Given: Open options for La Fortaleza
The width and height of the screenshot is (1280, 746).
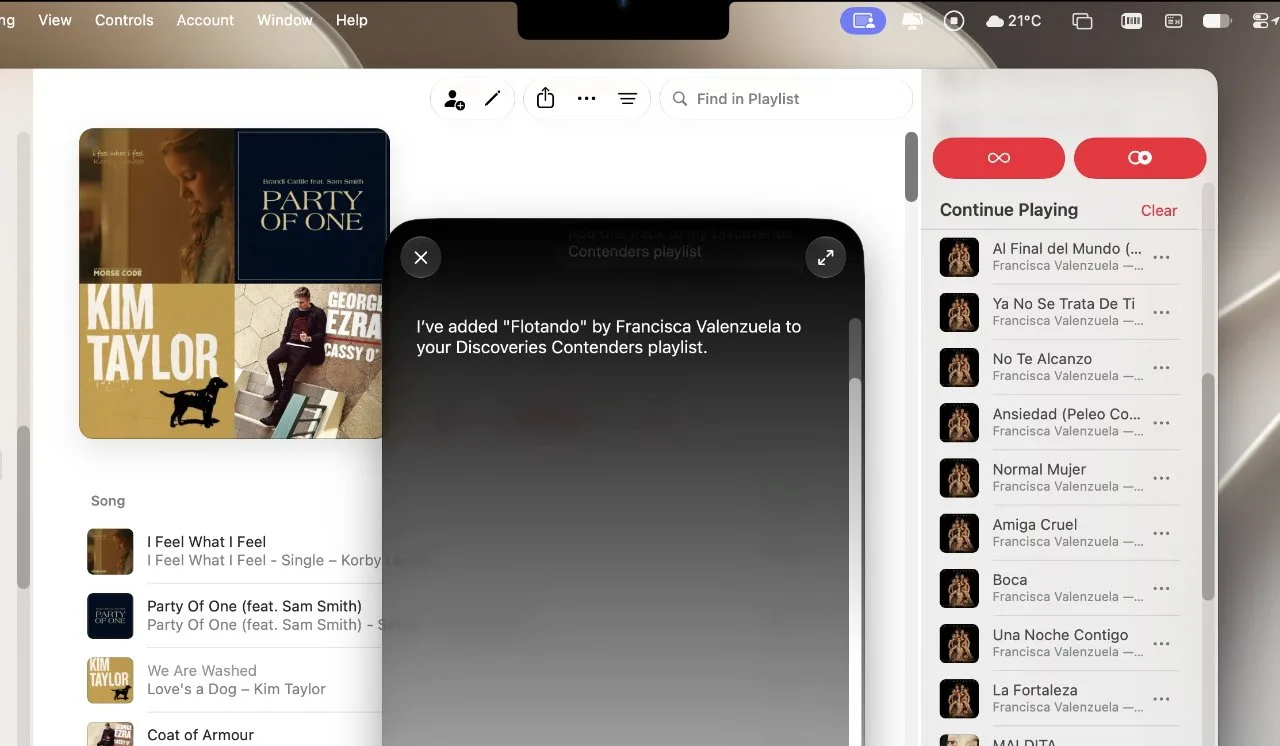Looking at the screenshot, I should 1161,698.
